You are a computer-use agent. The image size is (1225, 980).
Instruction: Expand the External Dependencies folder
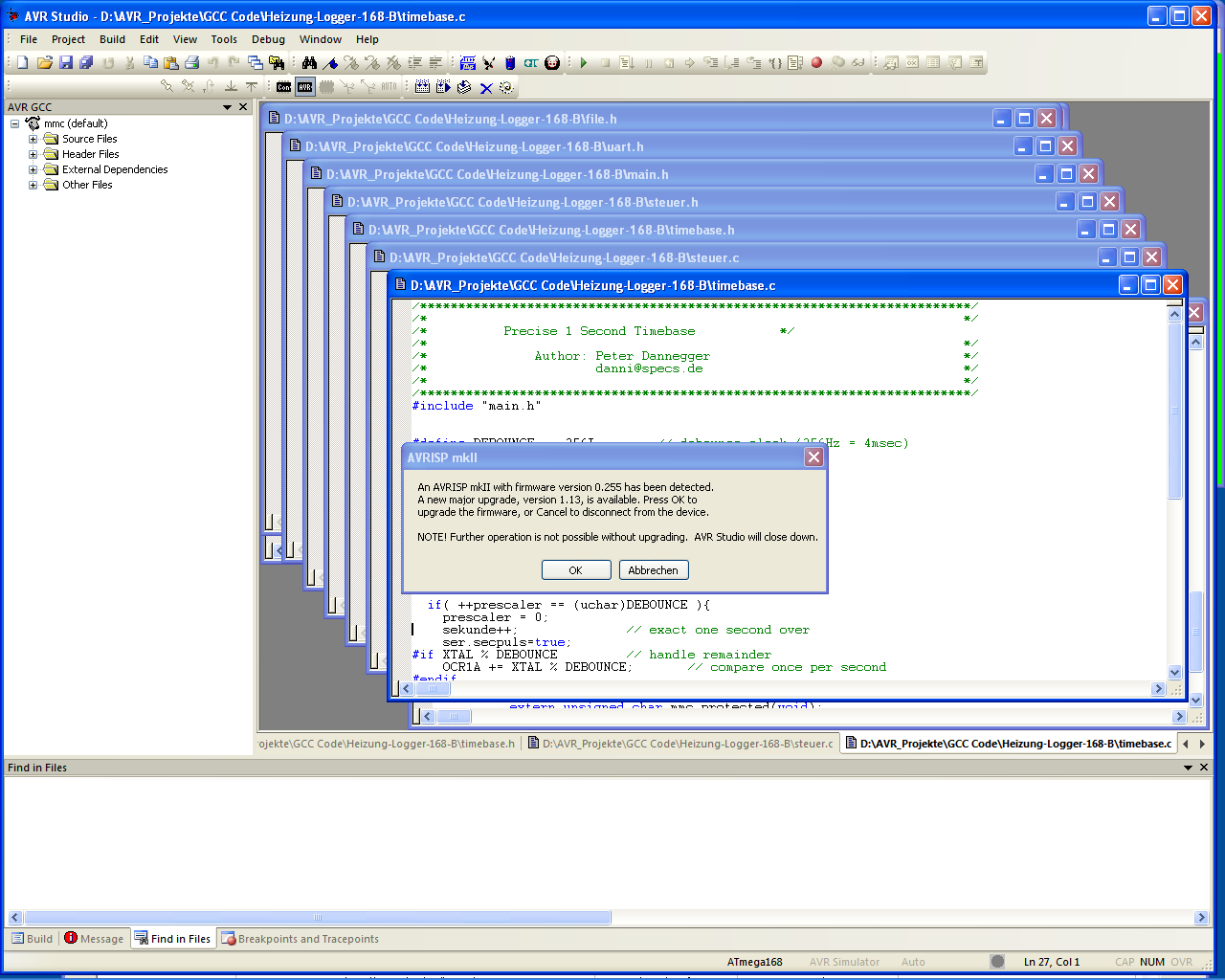pyautogui.click(x=33, y=169)
